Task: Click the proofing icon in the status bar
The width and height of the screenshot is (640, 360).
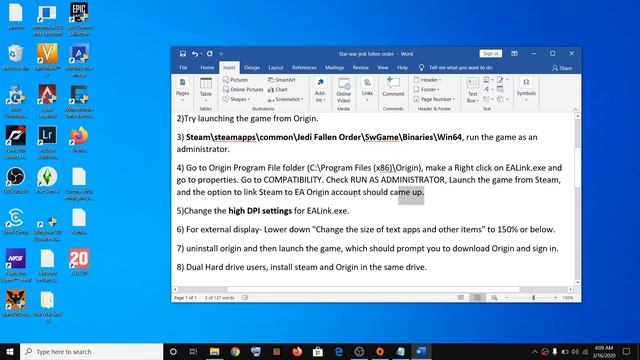Action: pos(245,298)
